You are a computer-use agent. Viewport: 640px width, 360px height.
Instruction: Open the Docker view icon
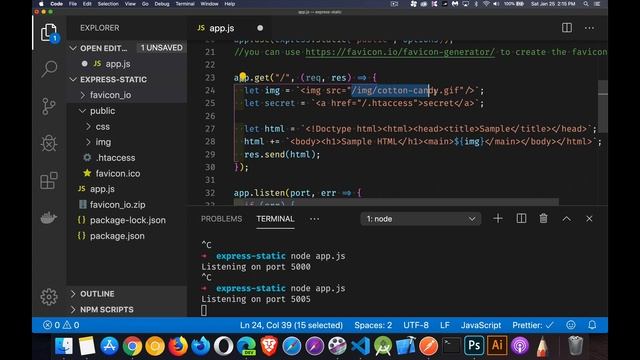pyautogui.click(x=49, y=218)
